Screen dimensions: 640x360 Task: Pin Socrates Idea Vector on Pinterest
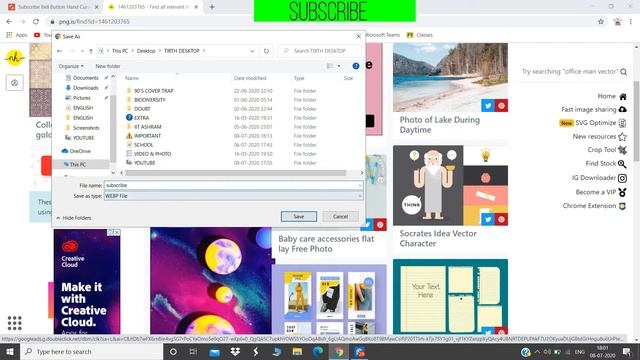(501, 219)
